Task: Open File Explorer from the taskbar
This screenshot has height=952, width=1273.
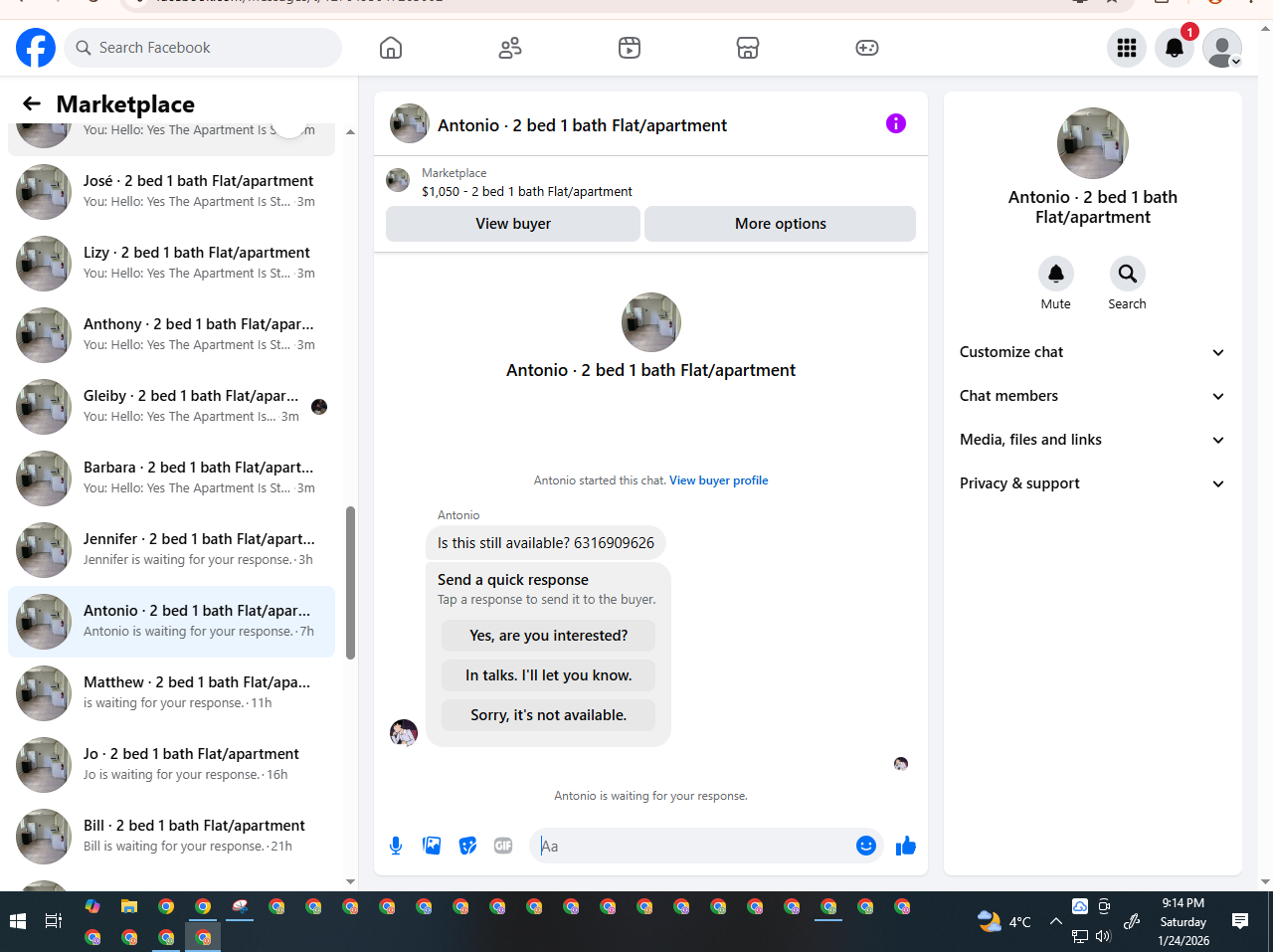Action: pos(129,906)
